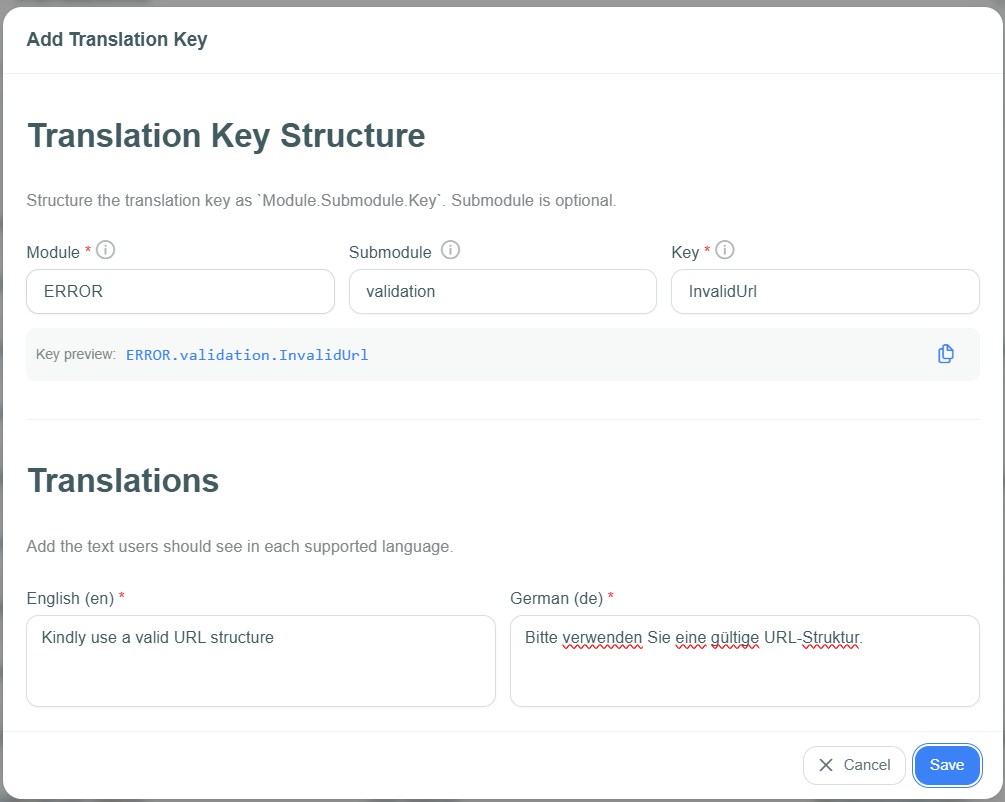Click the English (en) translation textarea

click(x=261, y=661)
